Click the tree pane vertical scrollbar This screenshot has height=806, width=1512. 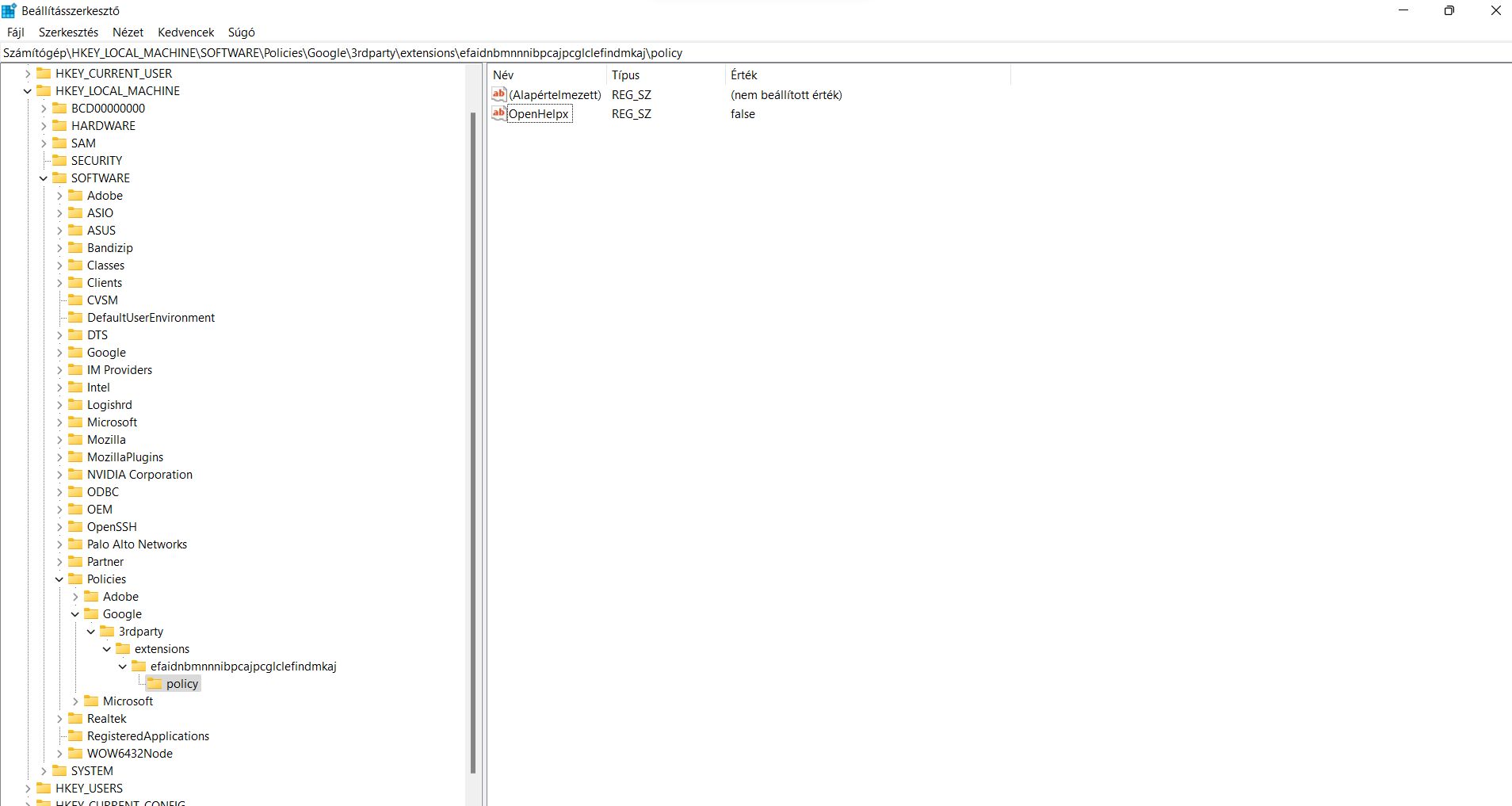click(x=473, y=441)
